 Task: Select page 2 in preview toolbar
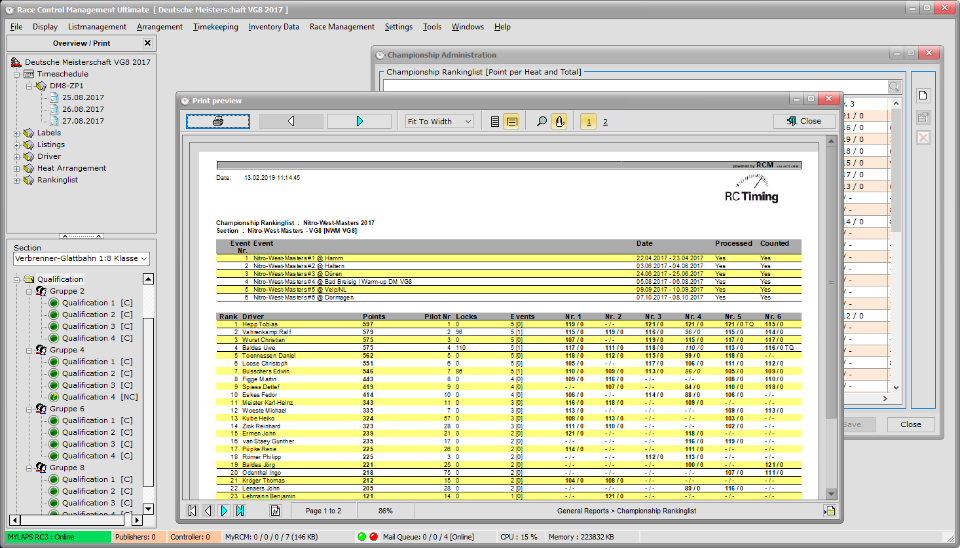pos(605,122)
